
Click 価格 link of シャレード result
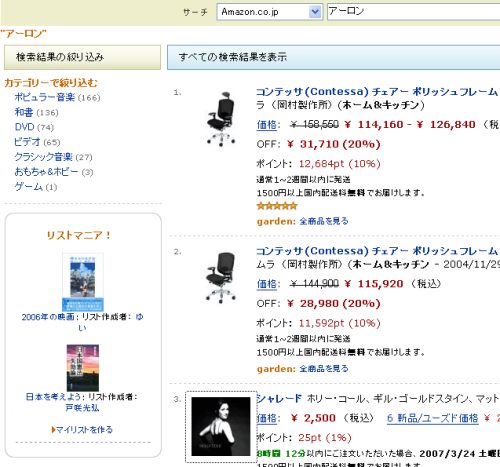click(267, 418)
